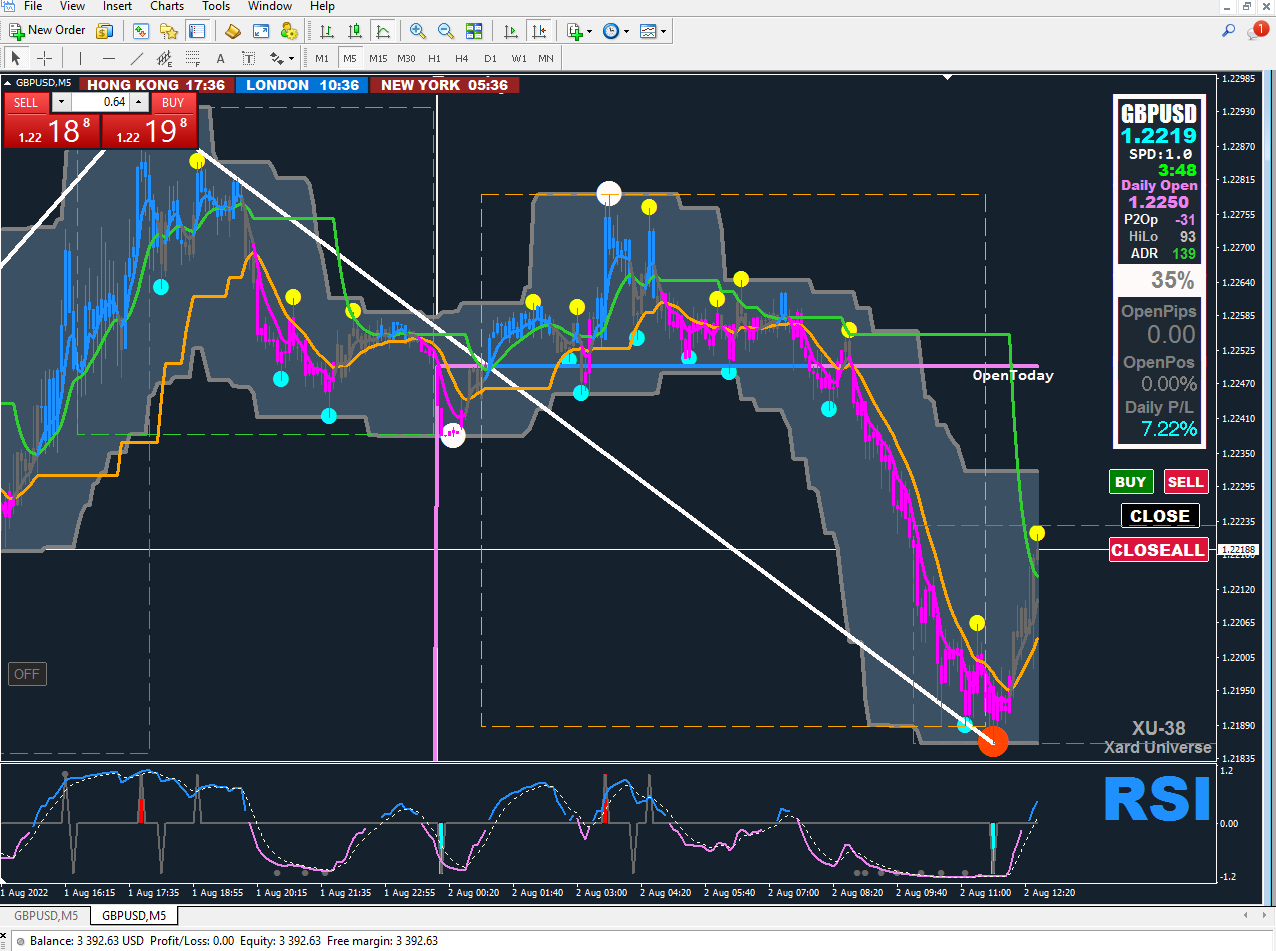Pick the Trendline drawing tool
This screenshot has width=1276, height=951.
click(137, 58)
